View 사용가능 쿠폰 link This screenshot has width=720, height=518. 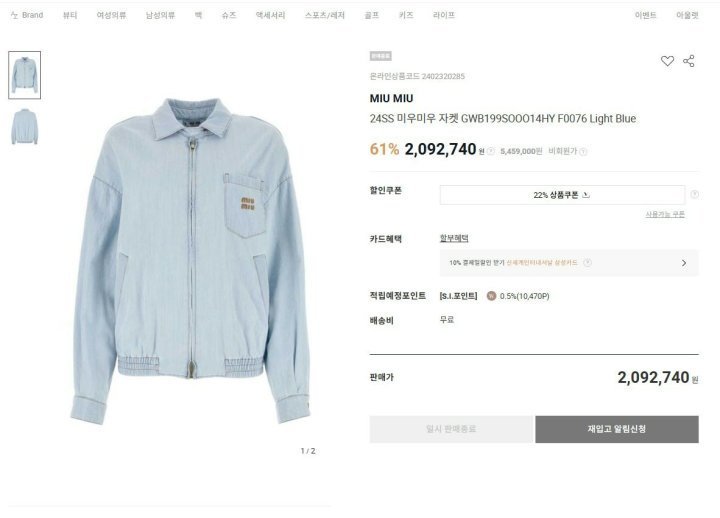(665, 214)
